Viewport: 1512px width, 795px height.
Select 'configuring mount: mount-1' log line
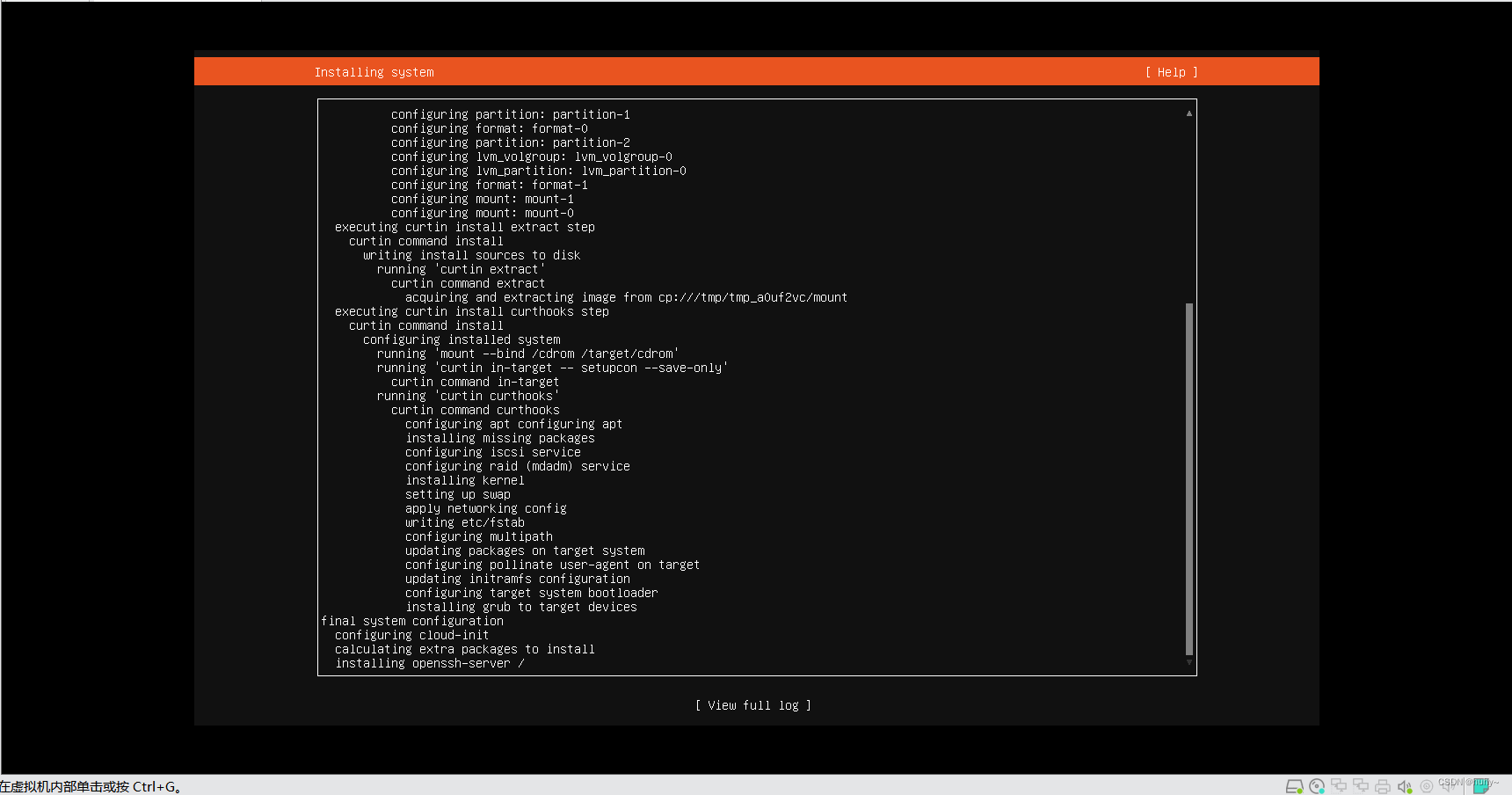coord(482,199)
